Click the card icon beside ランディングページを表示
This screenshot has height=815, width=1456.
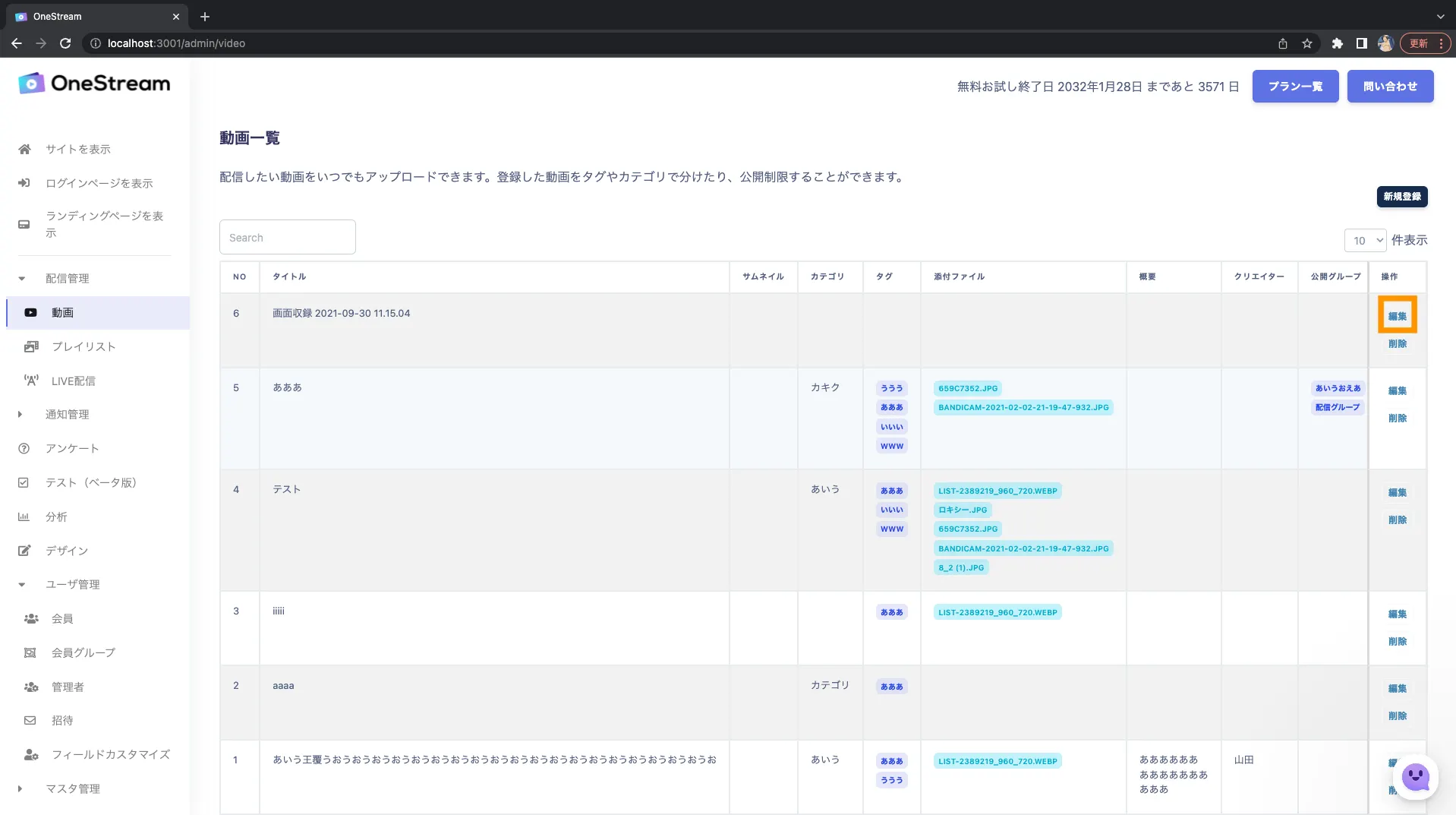click(x=24, y=224)
